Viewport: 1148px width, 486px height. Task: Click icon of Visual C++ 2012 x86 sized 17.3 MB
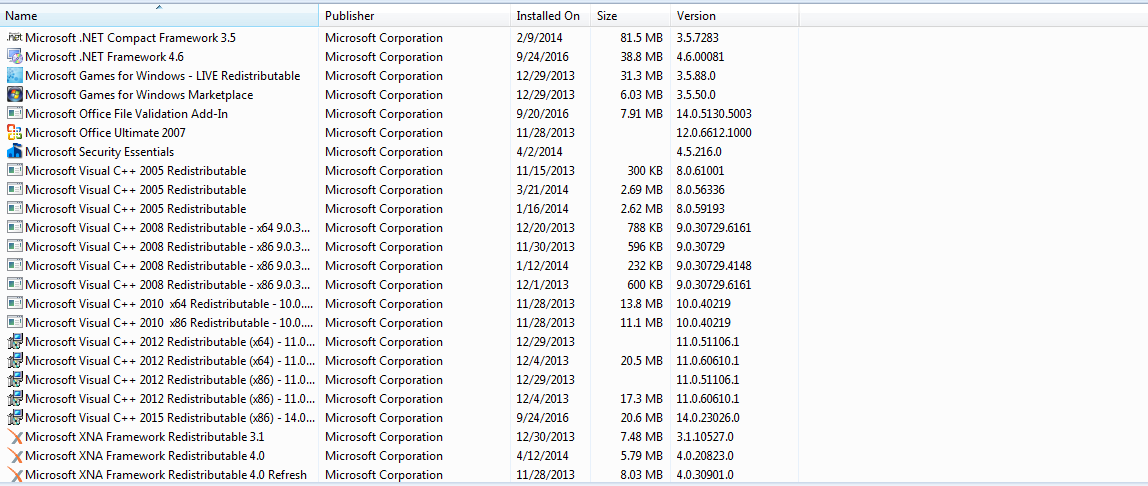point(14,399)
